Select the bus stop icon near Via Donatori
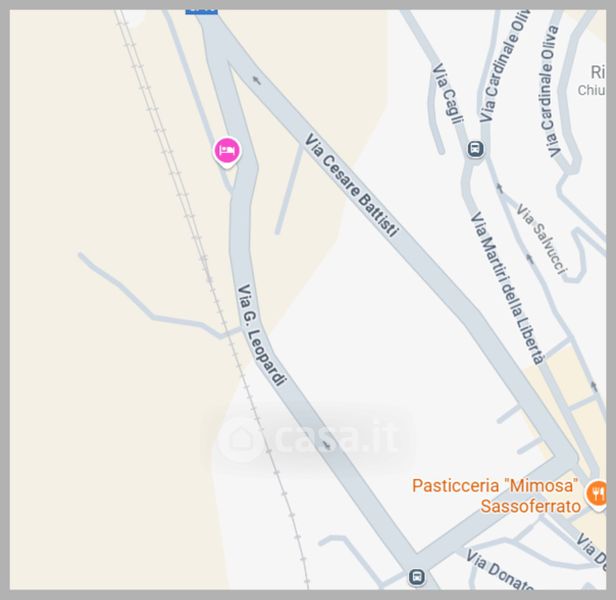 click(417, 577)
